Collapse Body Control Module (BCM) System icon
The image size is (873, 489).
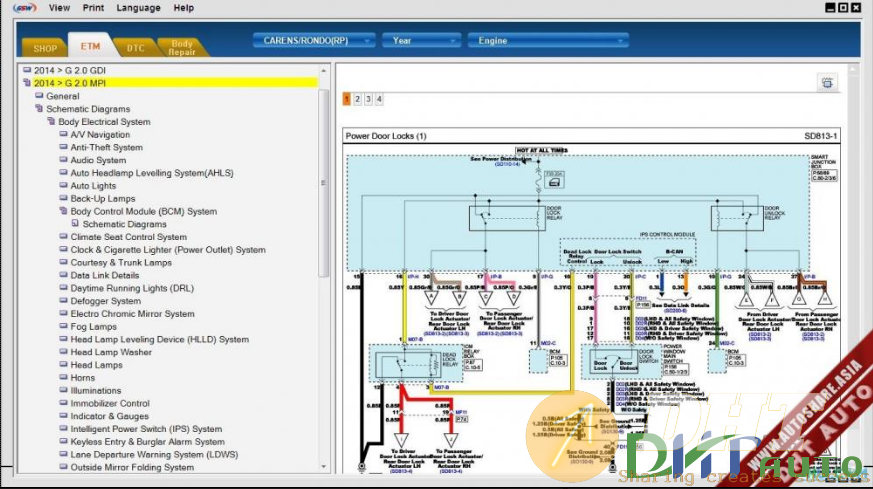(x=63, y=211)
